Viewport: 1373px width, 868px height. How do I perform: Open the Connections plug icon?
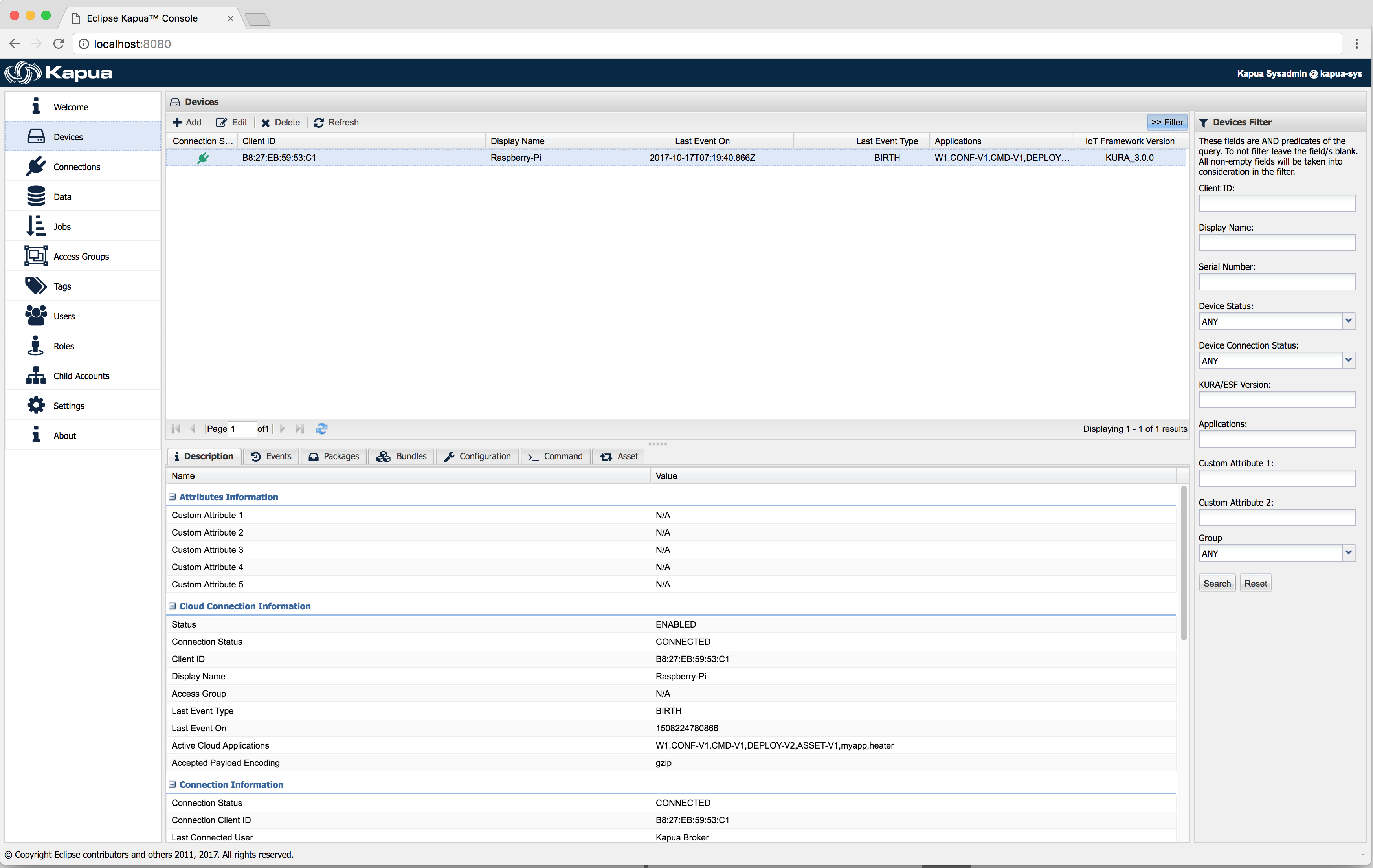click(36, 167)
